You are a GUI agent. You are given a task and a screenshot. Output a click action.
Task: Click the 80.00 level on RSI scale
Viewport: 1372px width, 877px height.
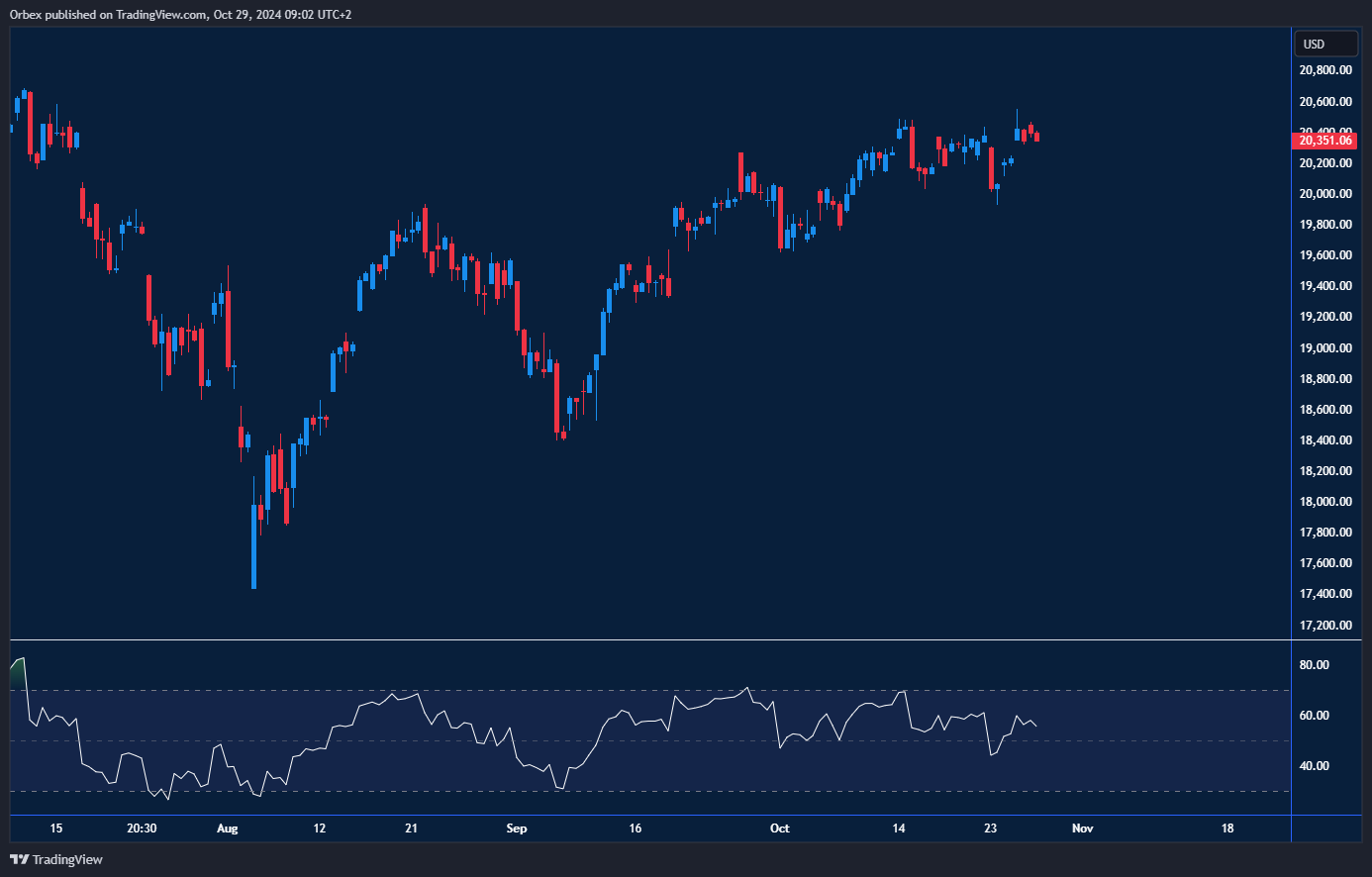1314,665
